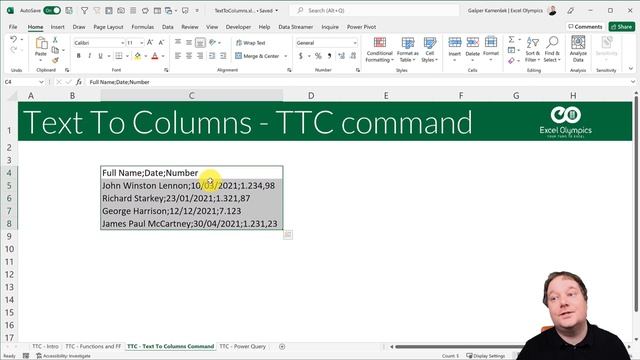Click the Filter funnel icon in quick access toolbar

point(84,10)
